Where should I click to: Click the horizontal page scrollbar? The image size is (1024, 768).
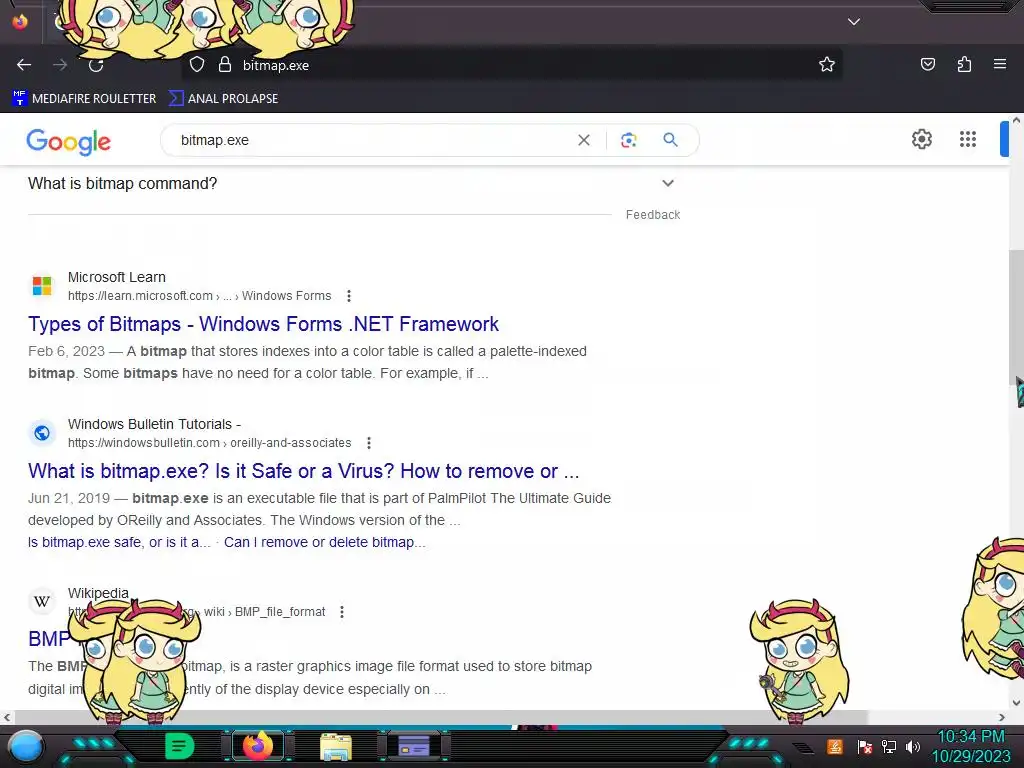pyautogui.click(x=440, y=717)
